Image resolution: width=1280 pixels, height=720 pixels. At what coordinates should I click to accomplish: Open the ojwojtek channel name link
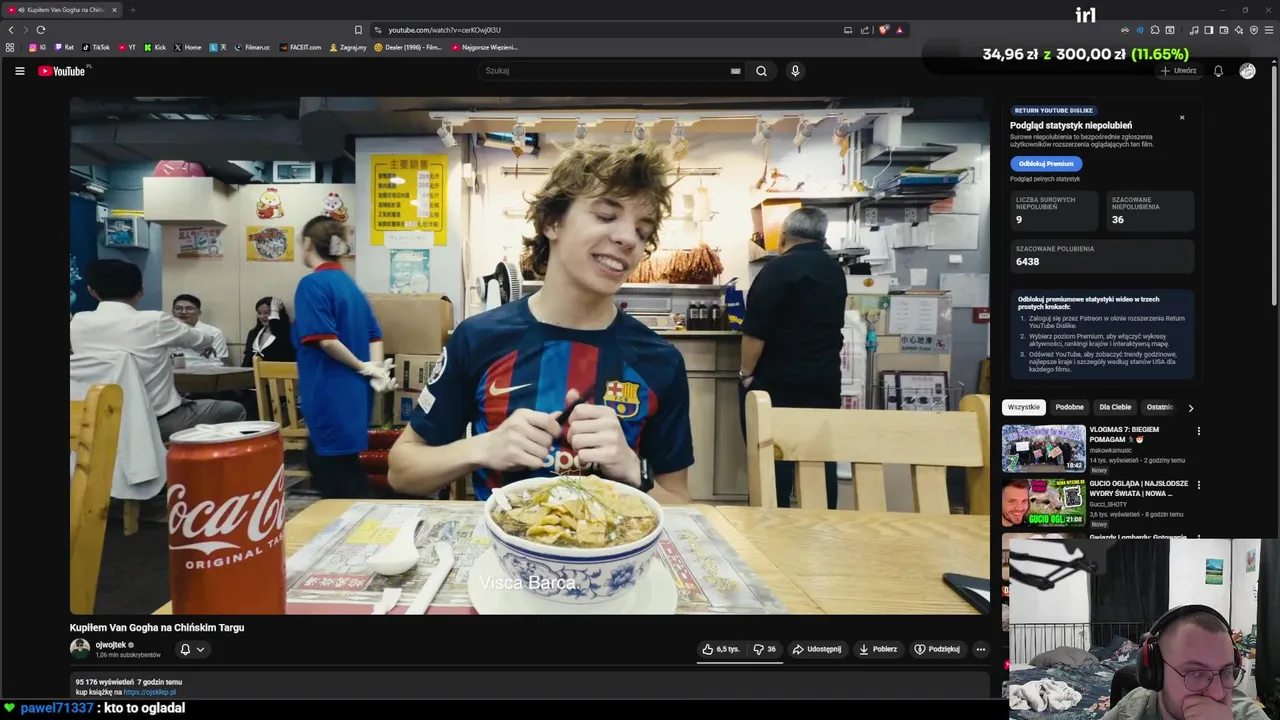coord(111,645)
